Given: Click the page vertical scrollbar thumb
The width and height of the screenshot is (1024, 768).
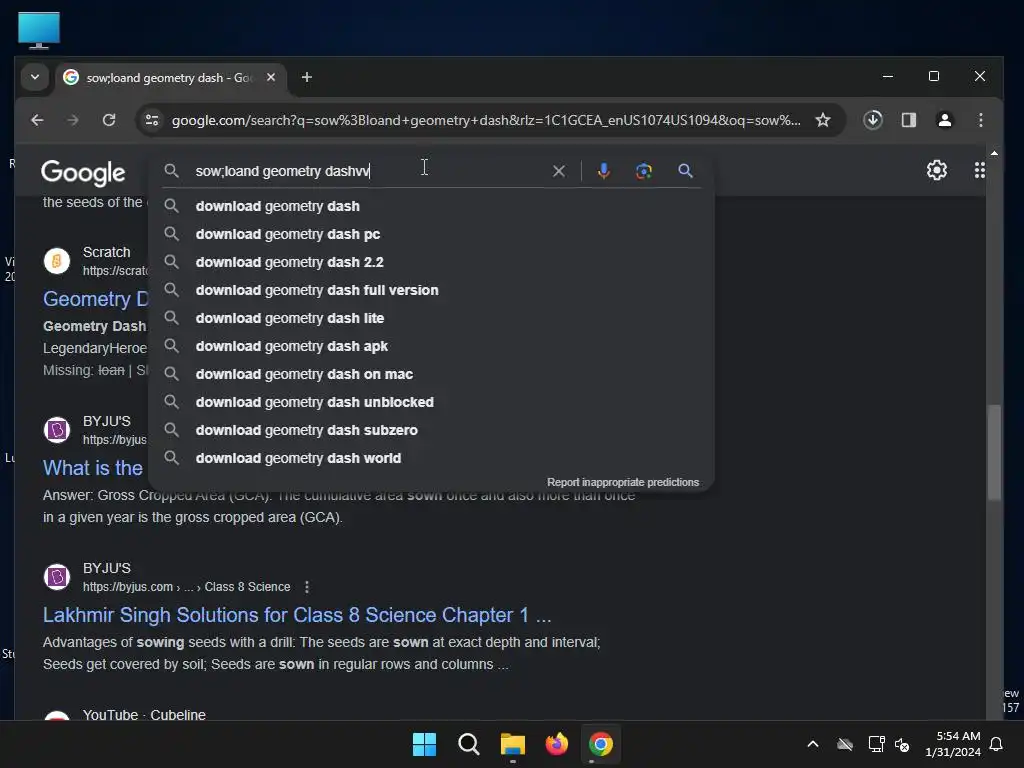Looking at the screenshot, I should click(x=994, y=452).
